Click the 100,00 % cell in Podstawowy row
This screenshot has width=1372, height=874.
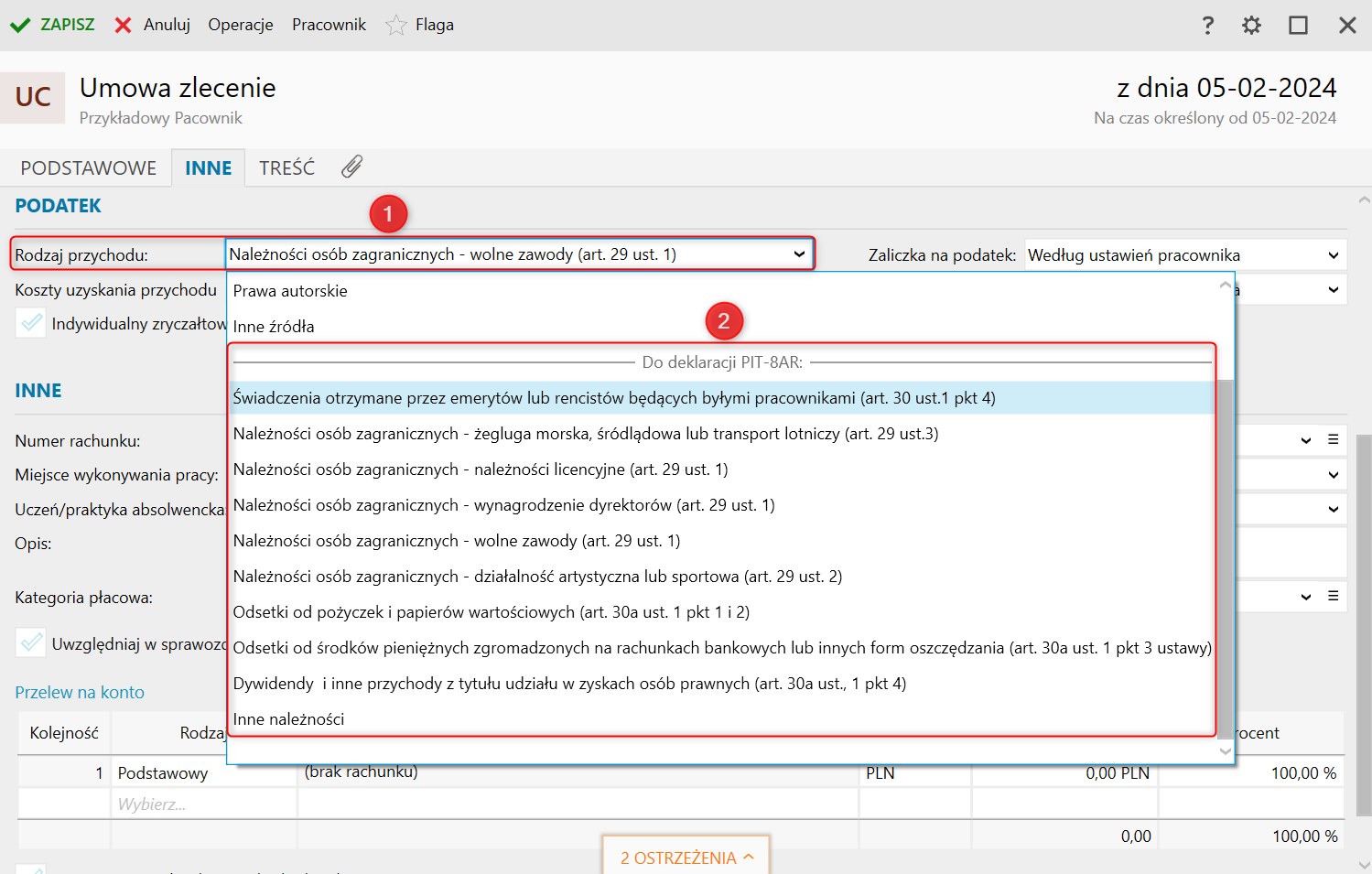[x=1251, y=773]
